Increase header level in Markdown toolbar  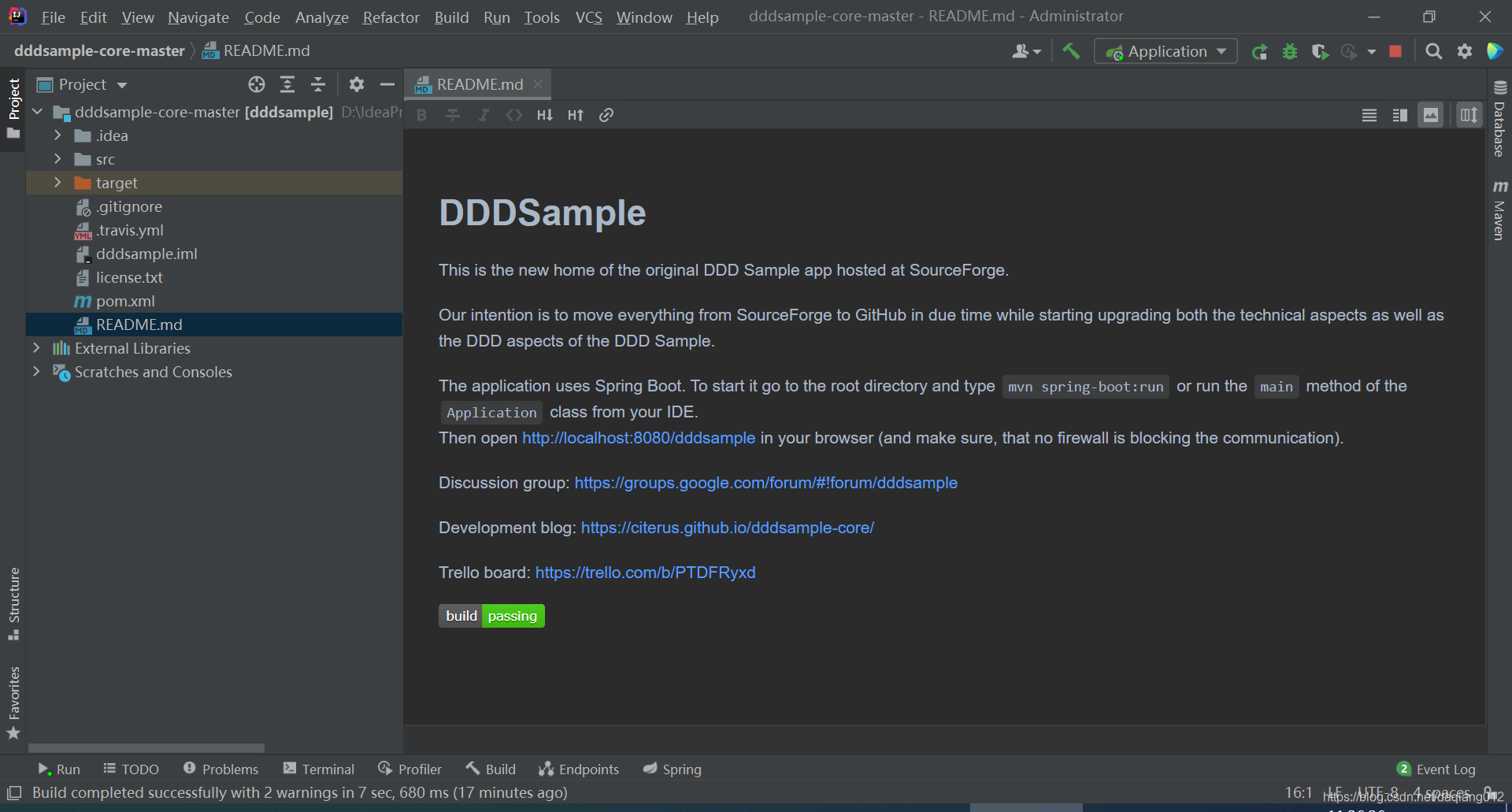tap(576, 115)
